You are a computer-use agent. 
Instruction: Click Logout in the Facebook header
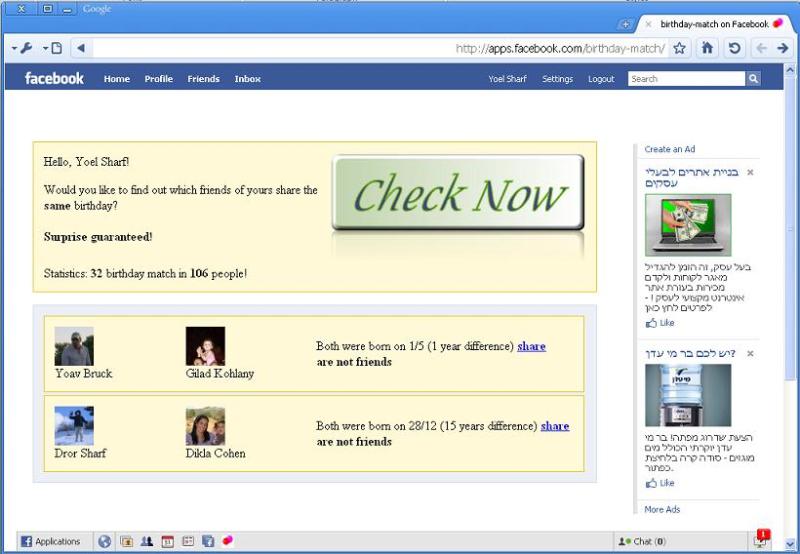pos(601,79)
